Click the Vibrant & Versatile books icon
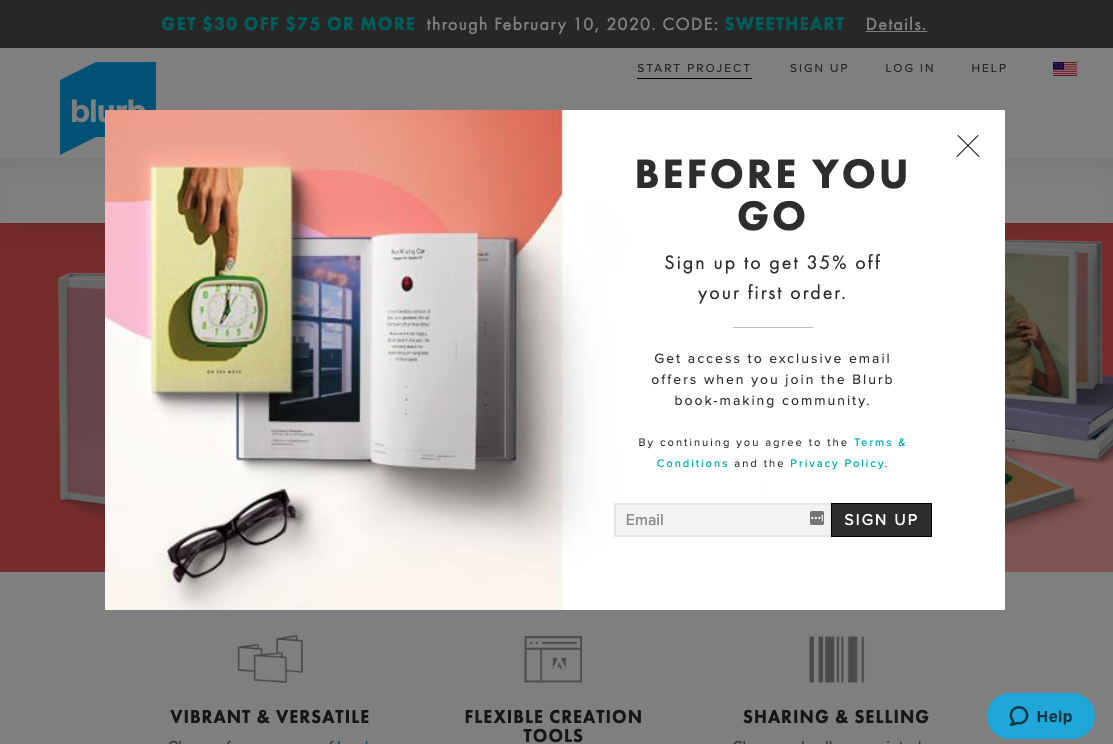 tap(270, 659)
